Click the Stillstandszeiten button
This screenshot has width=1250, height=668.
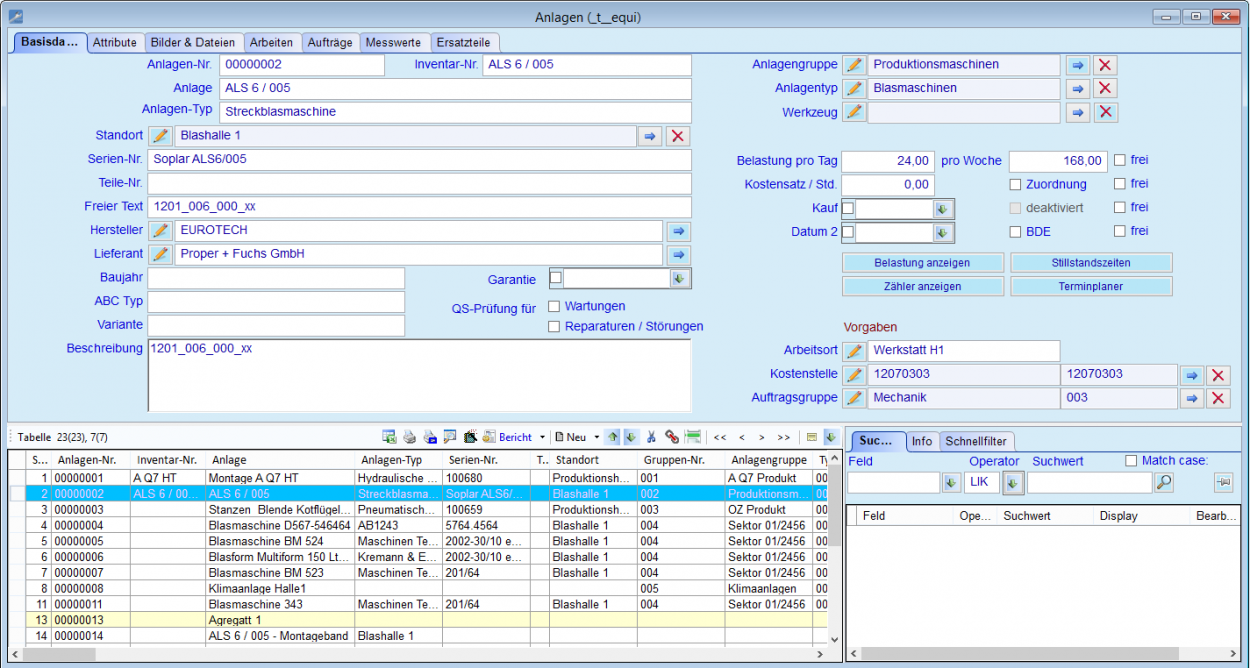click(1090, 263)
